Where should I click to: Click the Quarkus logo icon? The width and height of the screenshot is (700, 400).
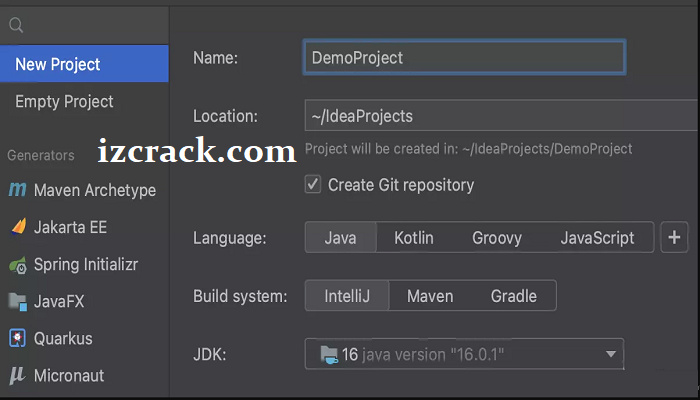click(x=17, y=339)
